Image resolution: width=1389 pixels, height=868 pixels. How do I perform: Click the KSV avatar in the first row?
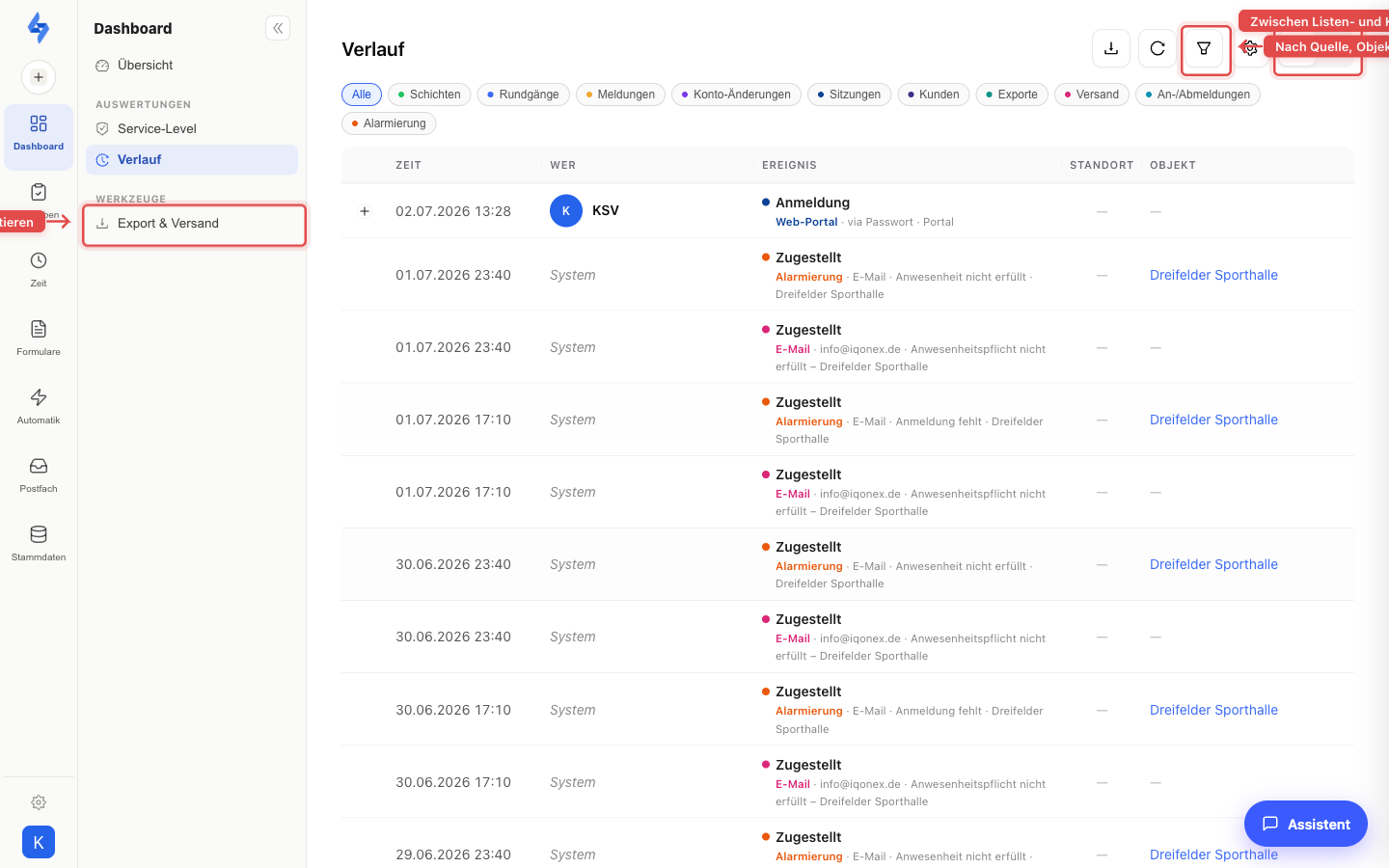[566, 210]
